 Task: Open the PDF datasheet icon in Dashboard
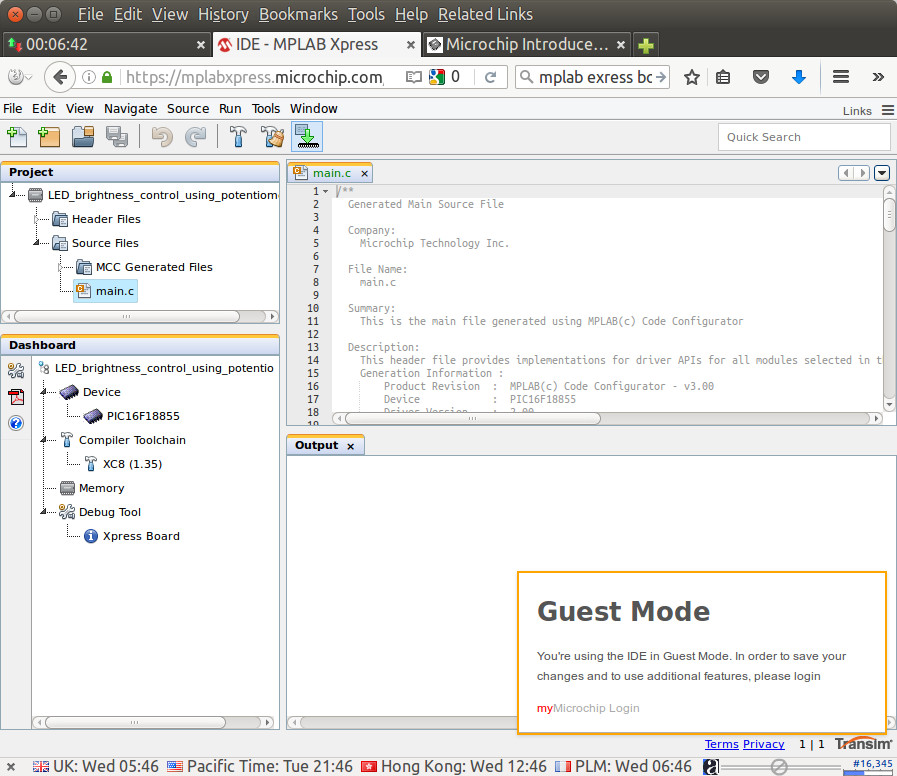[x=16, y=396]
